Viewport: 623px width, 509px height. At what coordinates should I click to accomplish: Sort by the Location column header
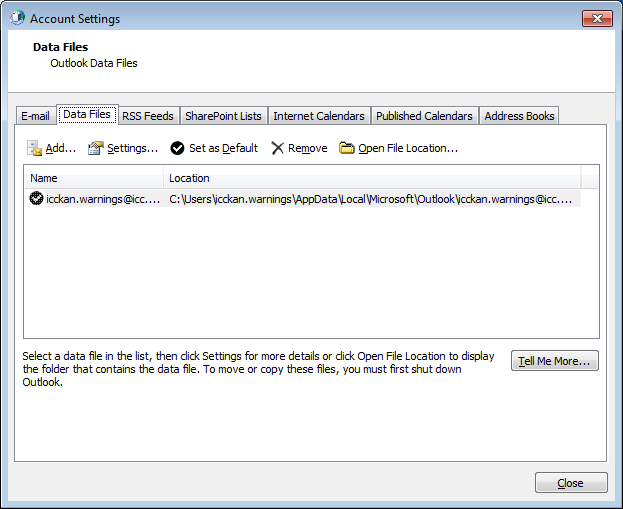[372, 178]
